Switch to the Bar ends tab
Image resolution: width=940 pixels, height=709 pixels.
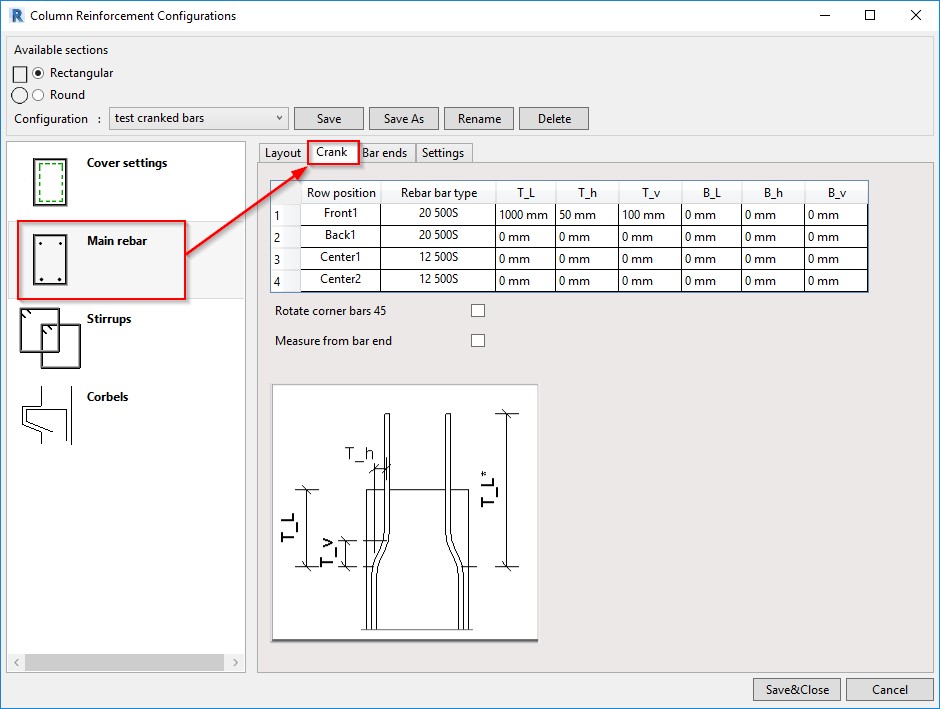[385, 153]
